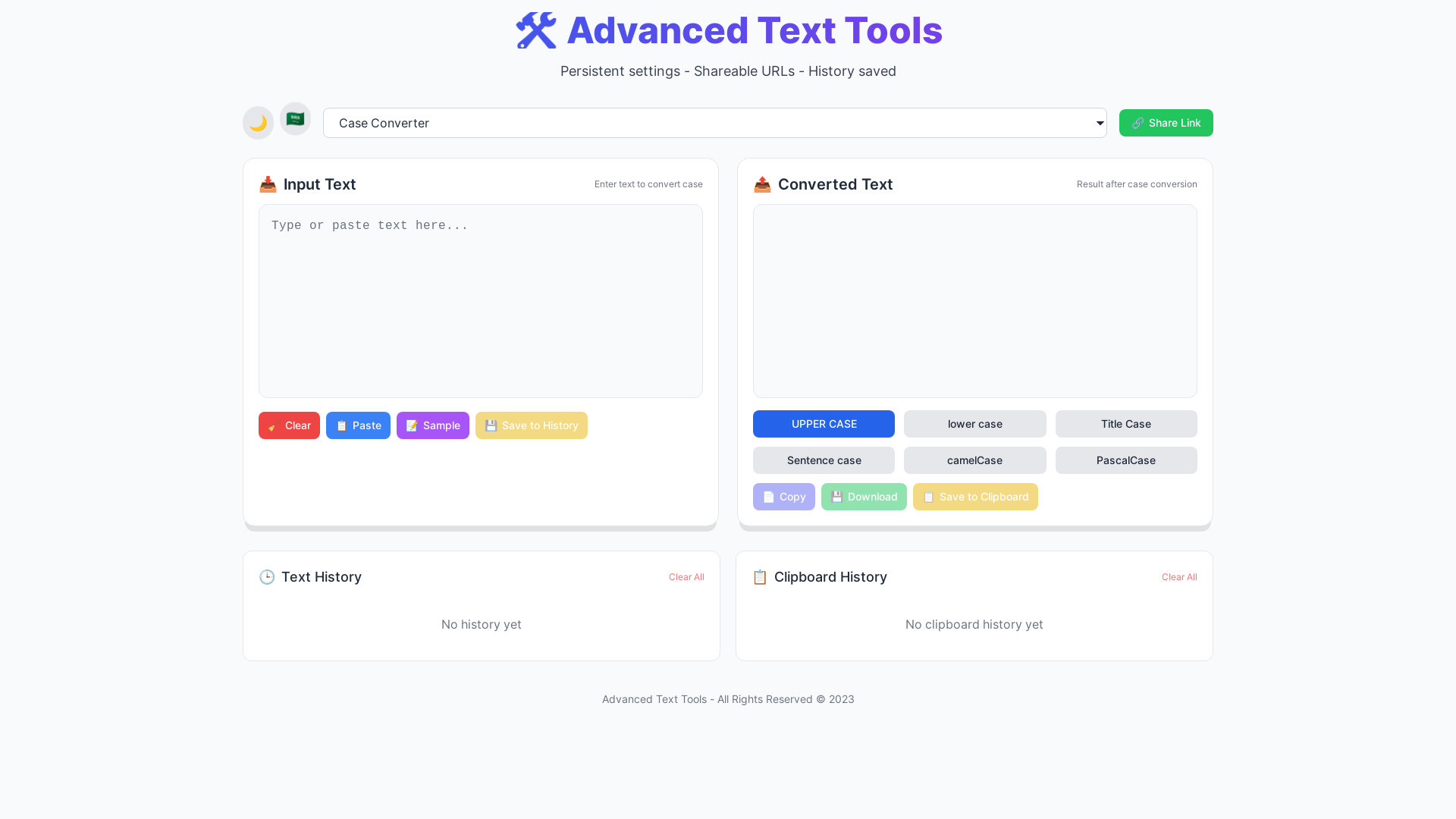1456x819 pixels.
Task: Clear All entries in Text History
Action: [686, 577]
